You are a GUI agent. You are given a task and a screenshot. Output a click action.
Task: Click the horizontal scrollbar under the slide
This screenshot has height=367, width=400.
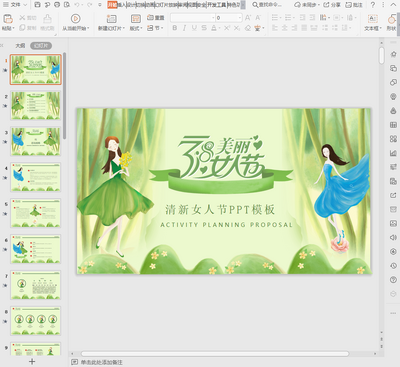tap(215, 353)
